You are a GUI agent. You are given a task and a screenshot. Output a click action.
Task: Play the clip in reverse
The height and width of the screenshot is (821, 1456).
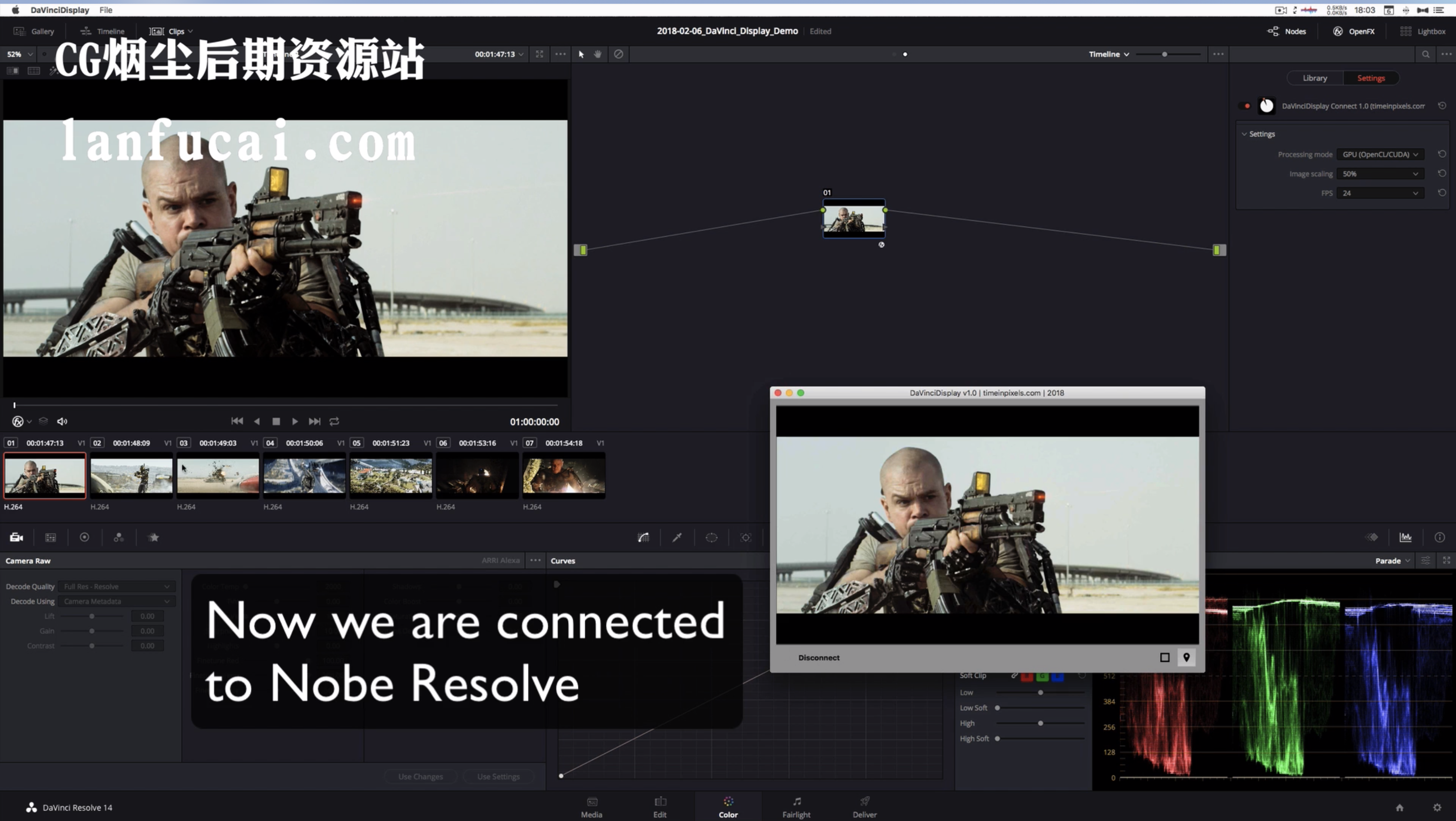pos(257,421)
